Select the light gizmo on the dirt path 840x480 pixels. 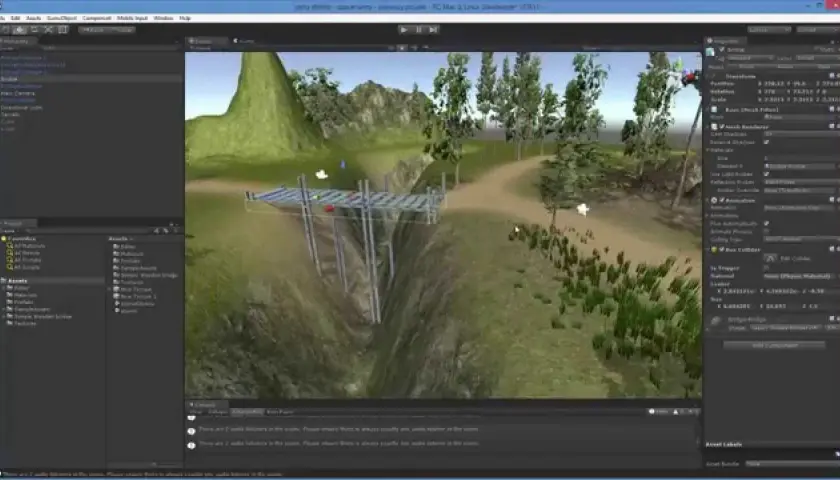[x=583, y=209]
